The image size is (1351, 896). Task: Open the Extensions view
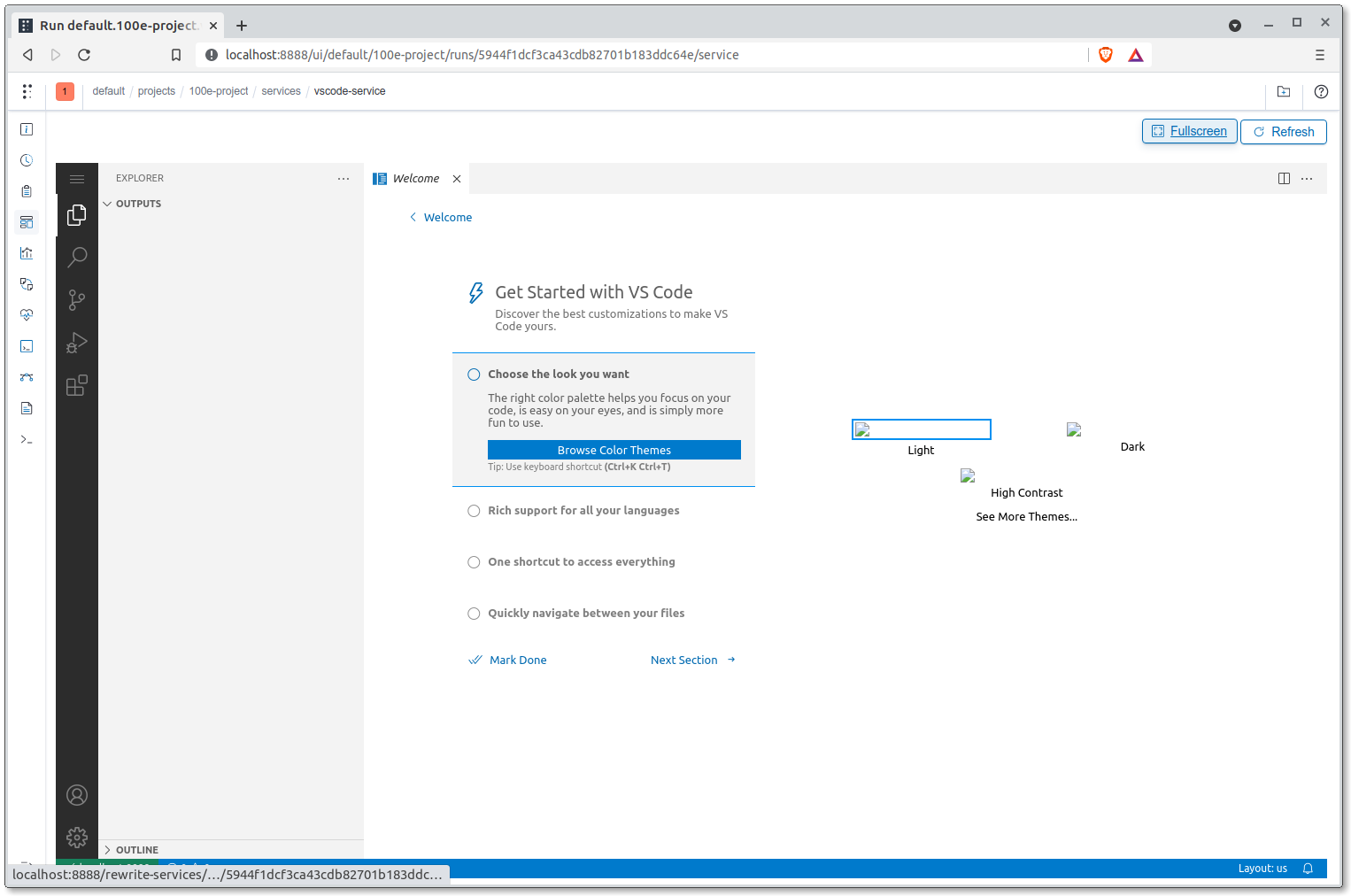pos(77,385)
